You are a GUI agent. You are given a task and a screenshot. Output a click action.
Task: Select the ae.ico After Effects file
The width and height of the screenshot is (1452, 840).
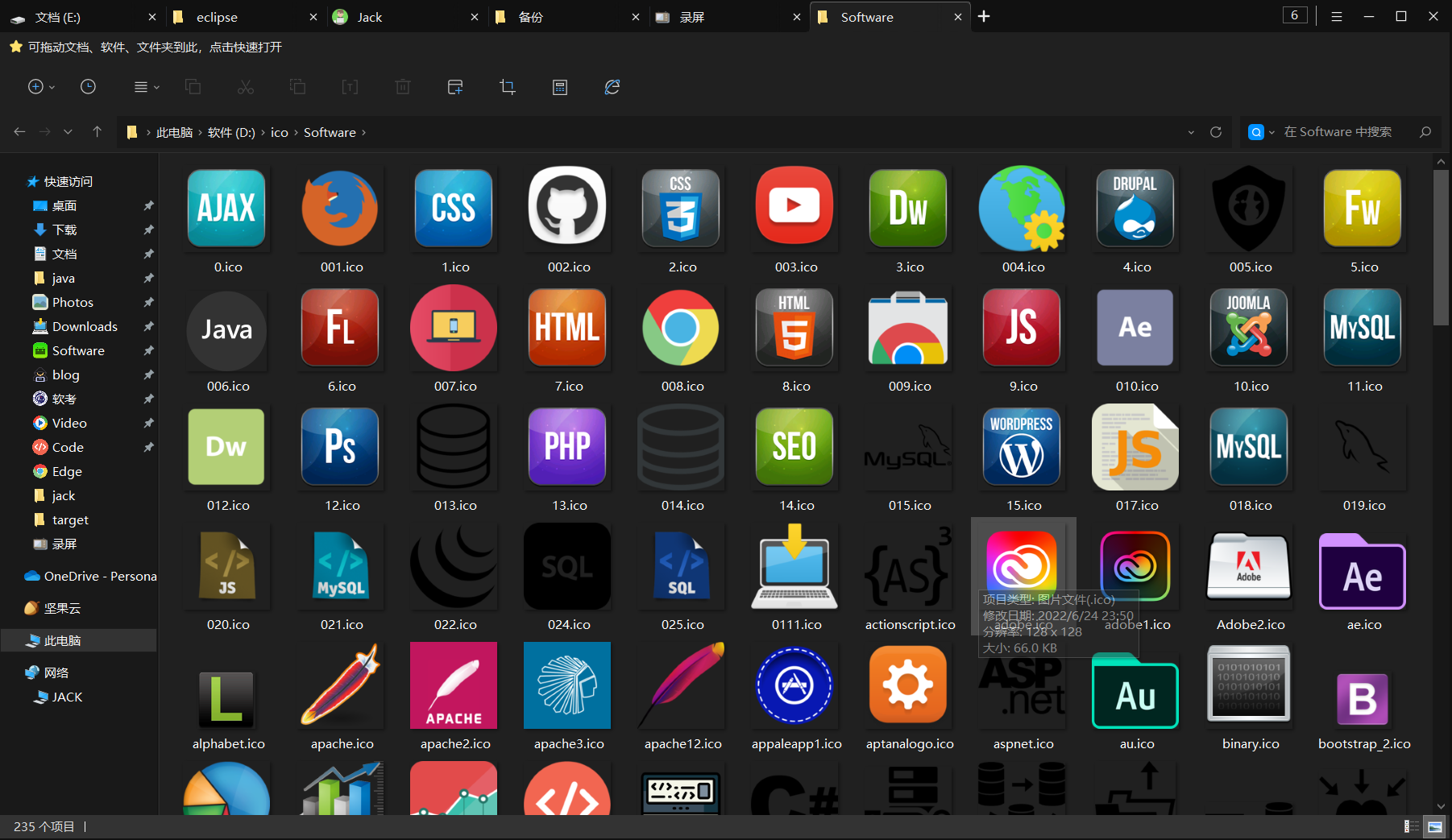(1363, 578)
